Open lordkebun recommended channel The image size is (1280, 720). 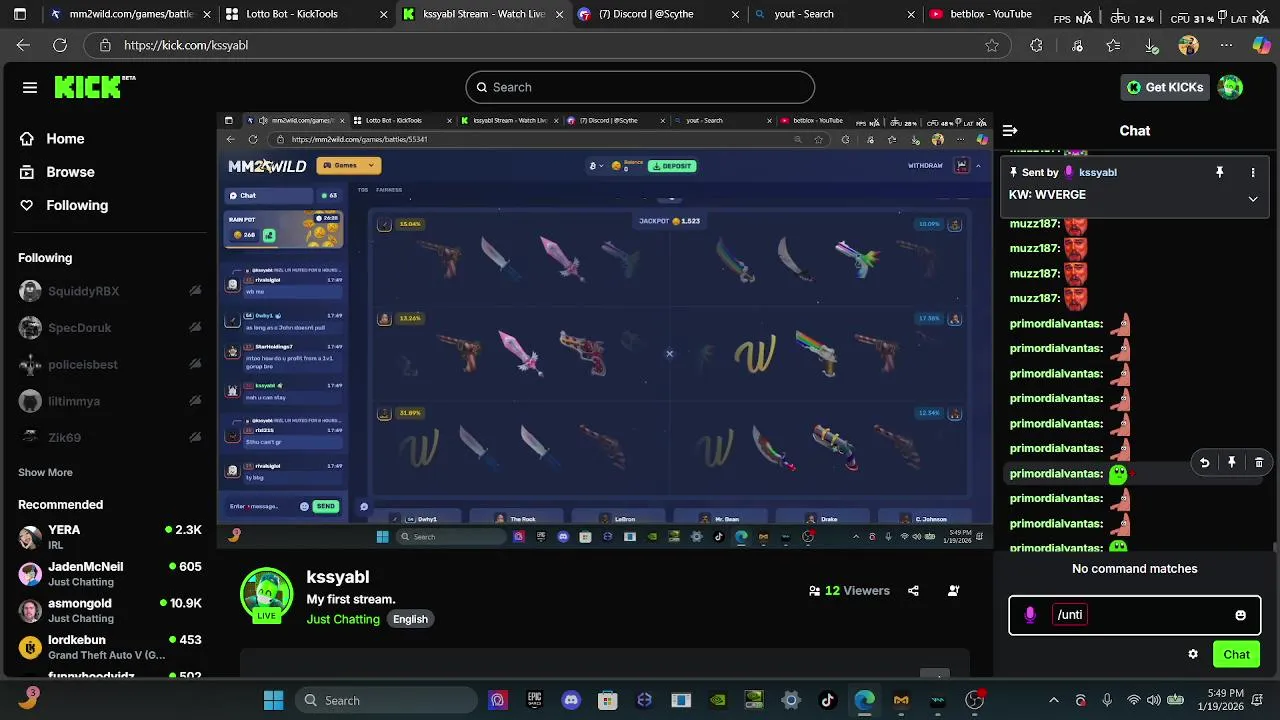tap(110, 647)
